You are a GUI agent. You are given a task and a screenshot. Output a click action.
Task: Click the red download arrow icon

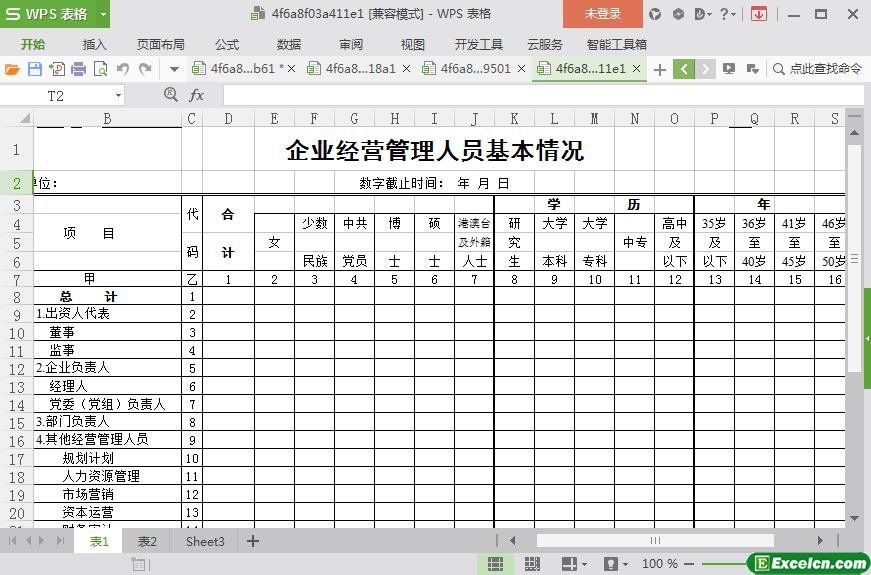758,14
